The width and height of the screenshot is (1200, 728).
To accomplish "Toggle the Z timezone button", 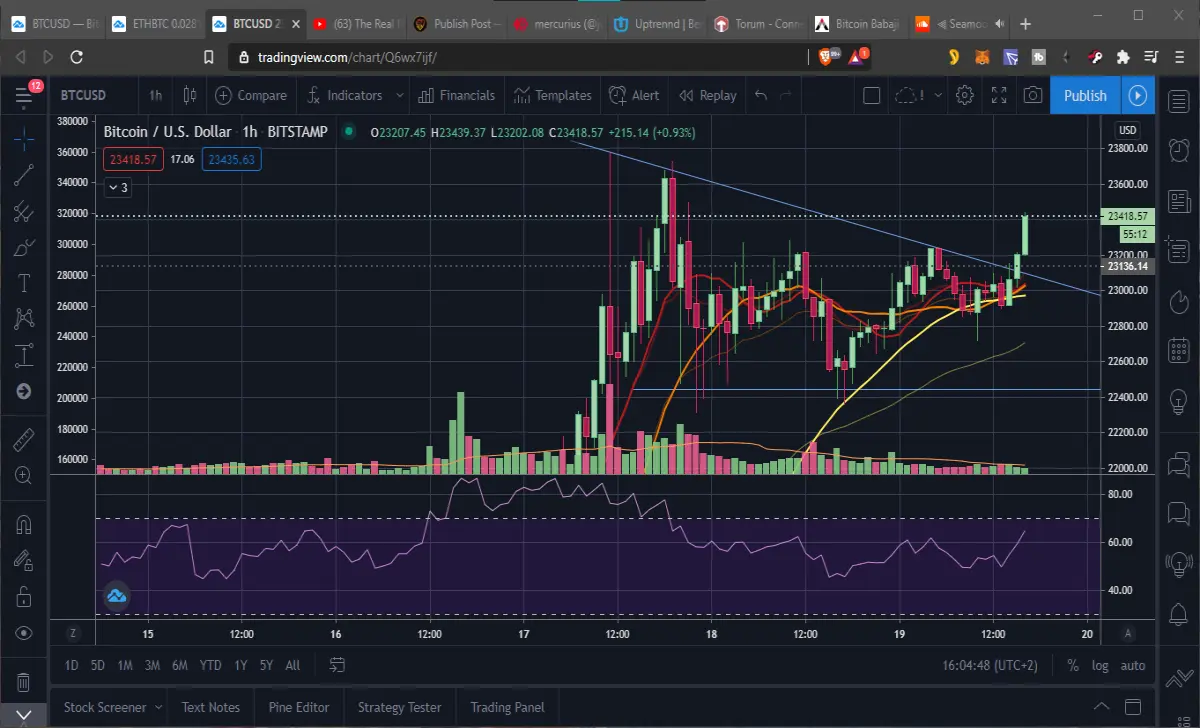I will click(72, 633).
